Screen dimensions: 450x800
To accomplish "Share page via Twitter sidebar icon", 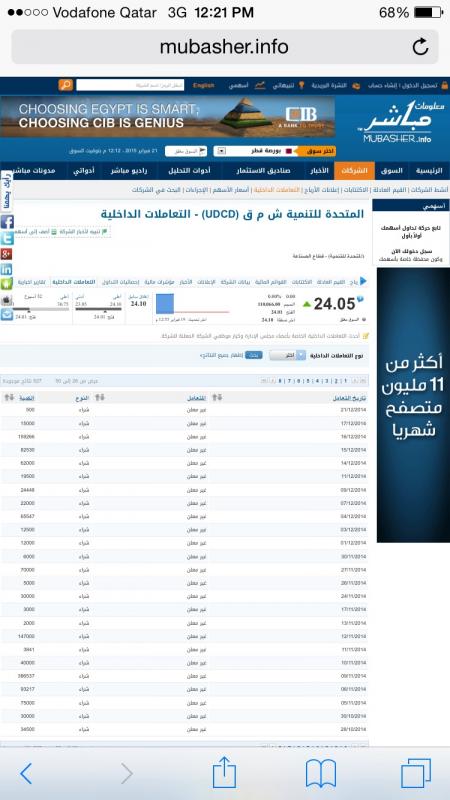I will coord(7,238).
